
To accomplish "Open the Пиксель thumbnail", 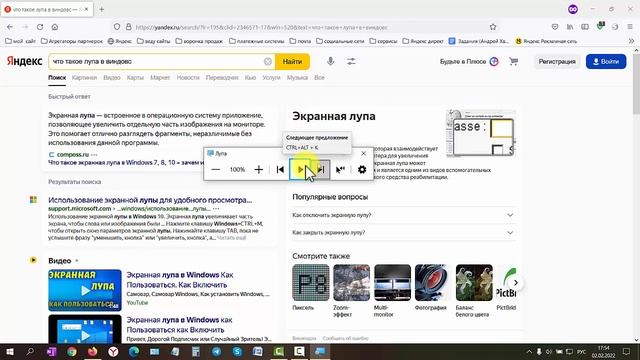I will (x=311, y=282).
